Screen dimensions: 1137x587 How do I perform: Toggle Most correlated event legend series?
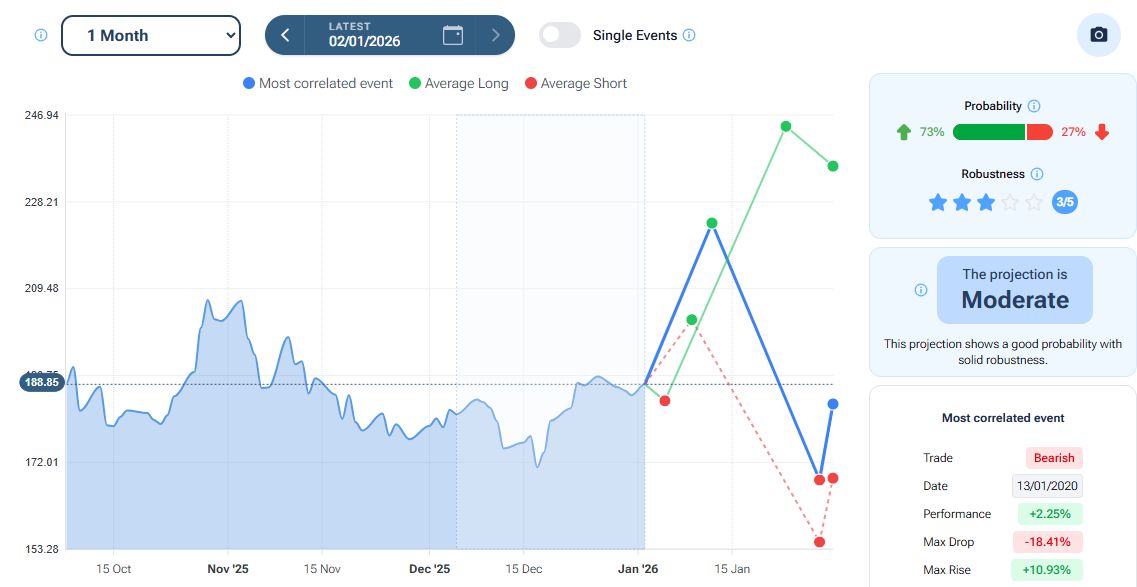click(318, 83)
